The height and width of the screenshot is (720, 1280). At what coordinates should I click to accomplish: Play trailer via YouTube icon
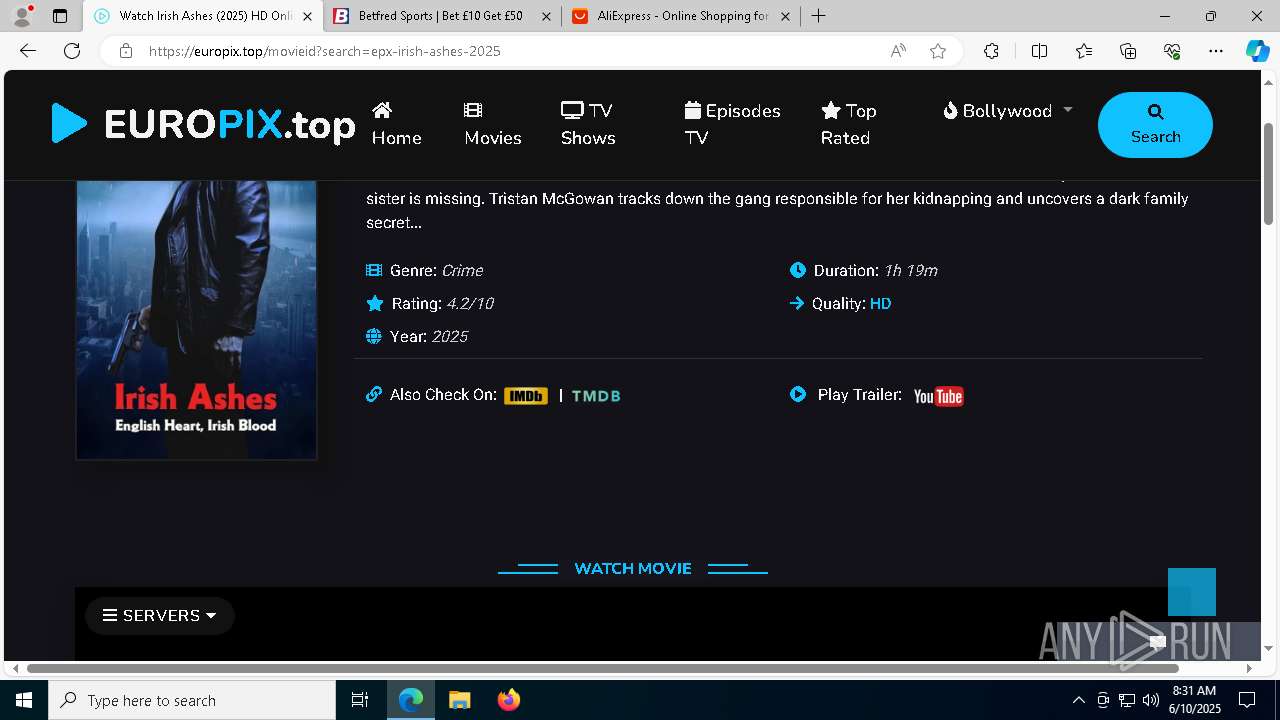click(938, 396)
